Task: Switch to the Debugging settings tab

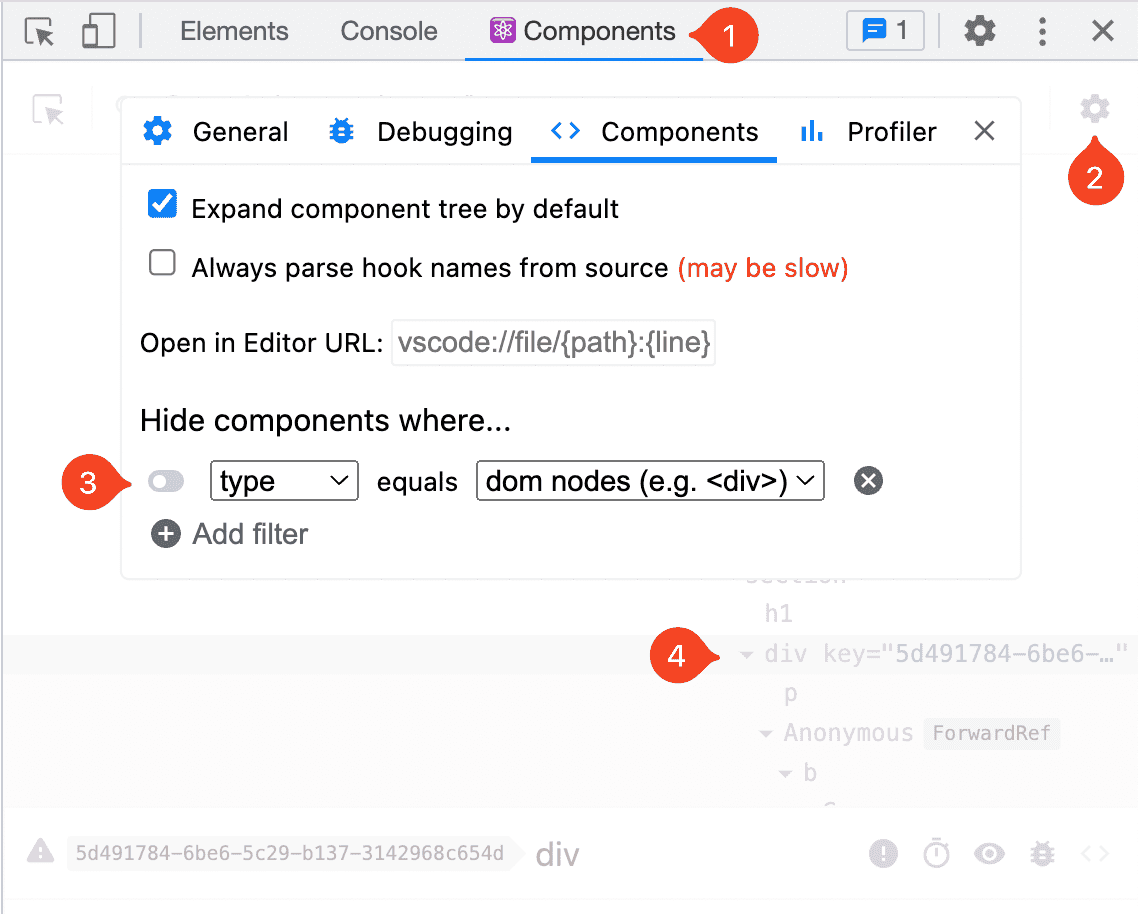Action: tap(420, 132)
